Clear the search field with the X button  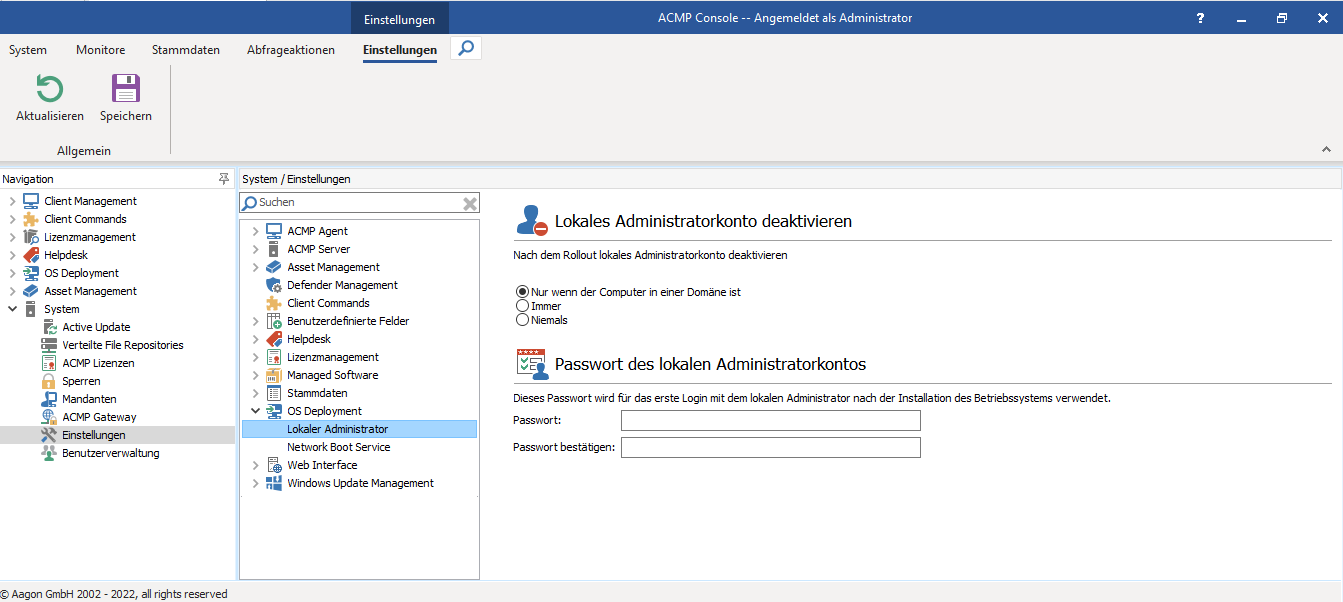pyautogui.click(x=469, y=203)
